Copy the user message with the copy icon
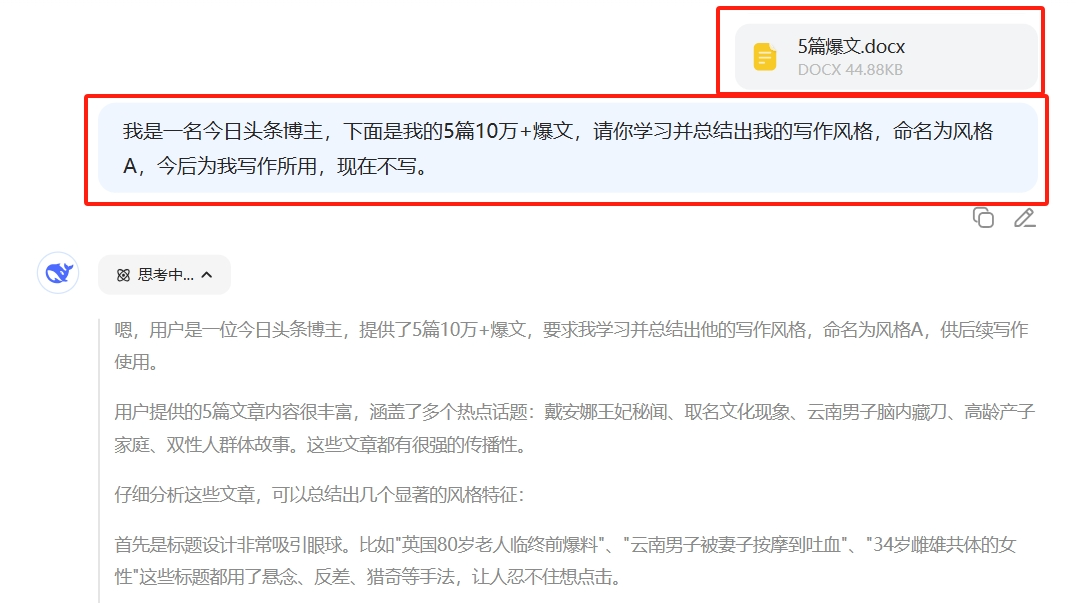 983,217
